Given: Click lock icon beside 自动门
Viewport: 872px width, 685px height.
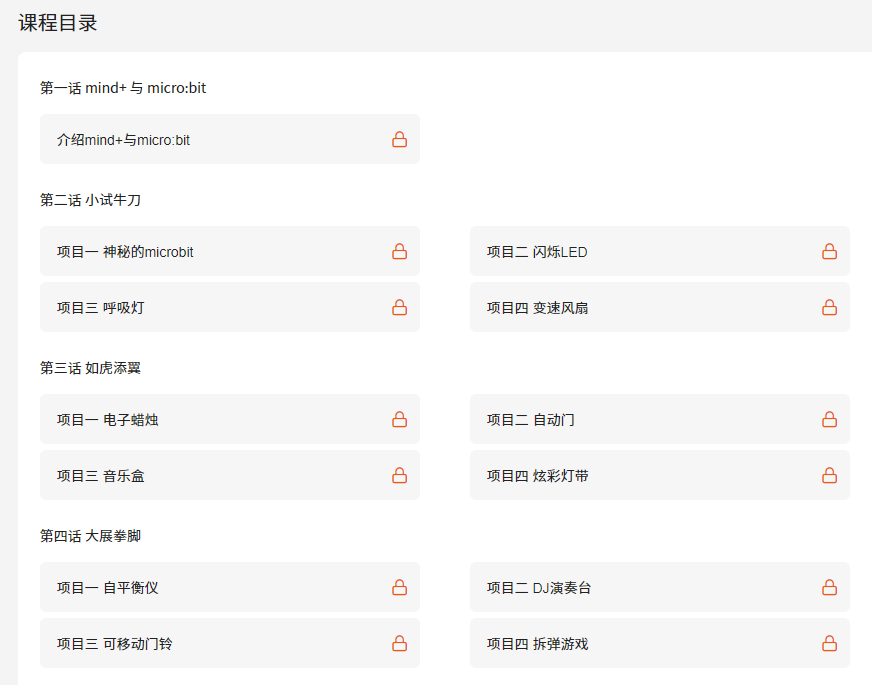Looking at the screenshot, I should point(829,420).
